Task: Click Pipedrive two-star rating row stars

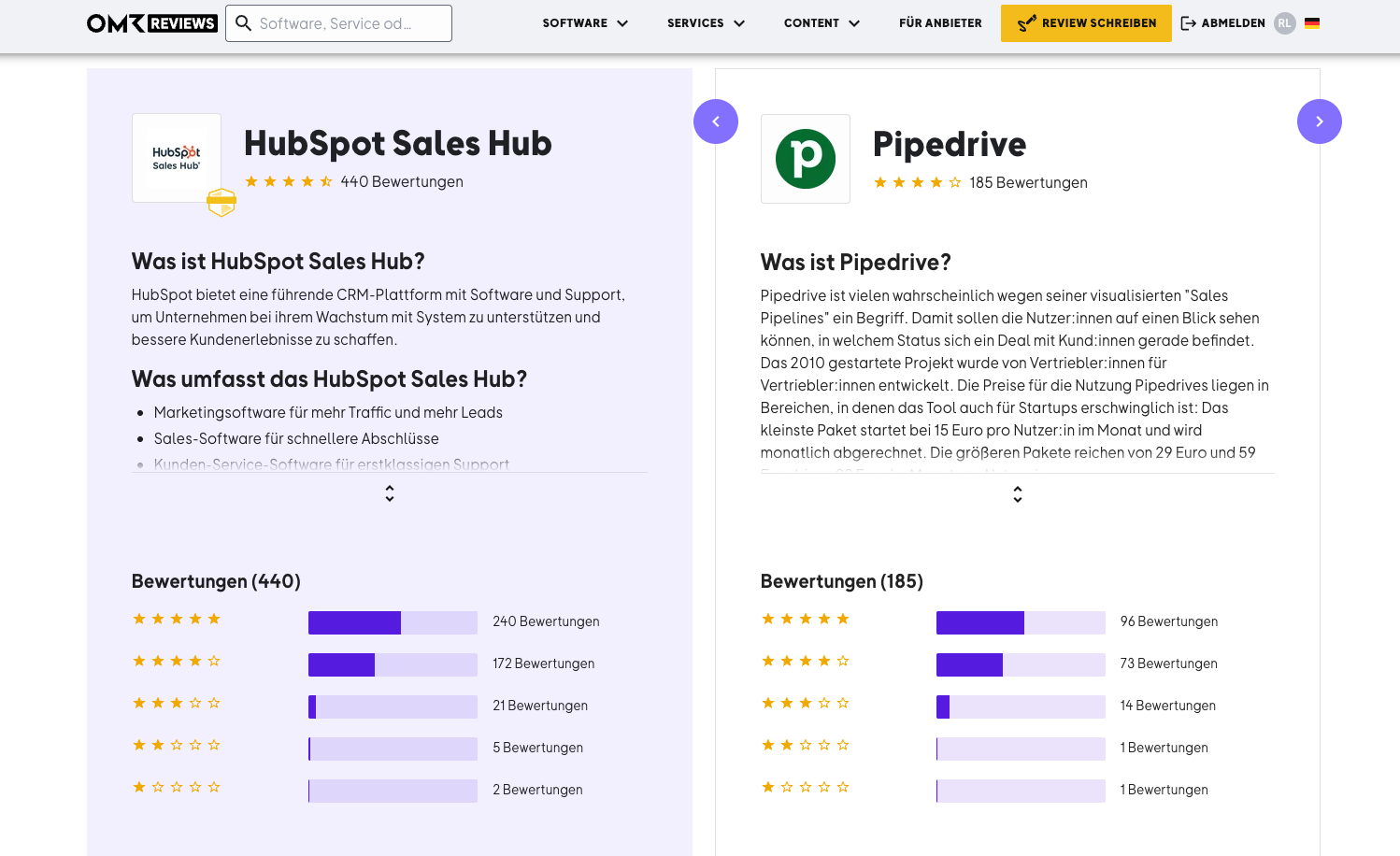Action: 806,745
